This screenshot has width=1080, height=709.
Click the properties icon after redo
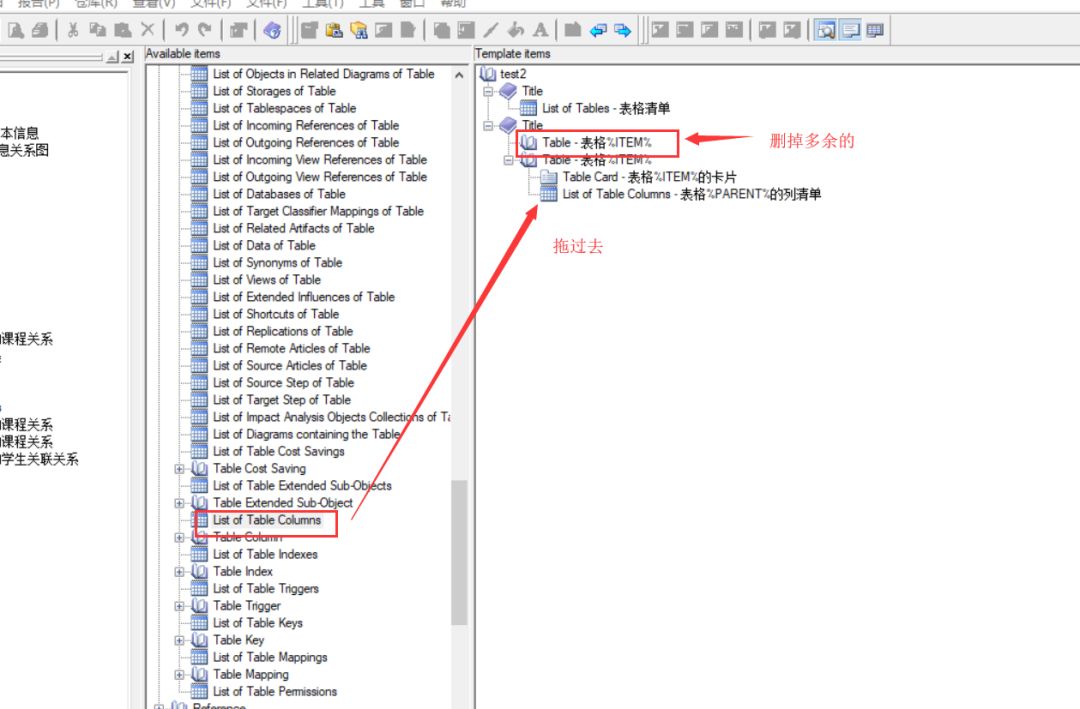point(238,30)
